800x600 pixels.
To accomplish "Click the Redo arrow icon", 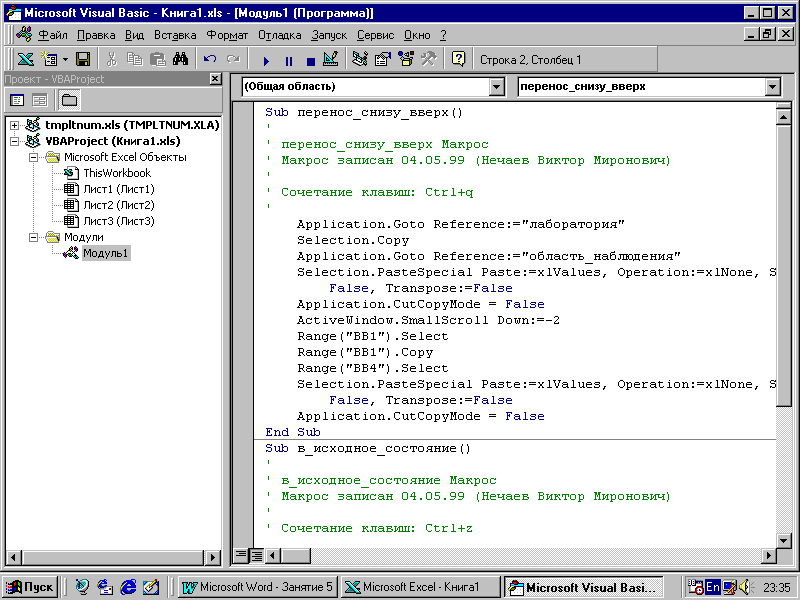I will [x=233, y=59].
